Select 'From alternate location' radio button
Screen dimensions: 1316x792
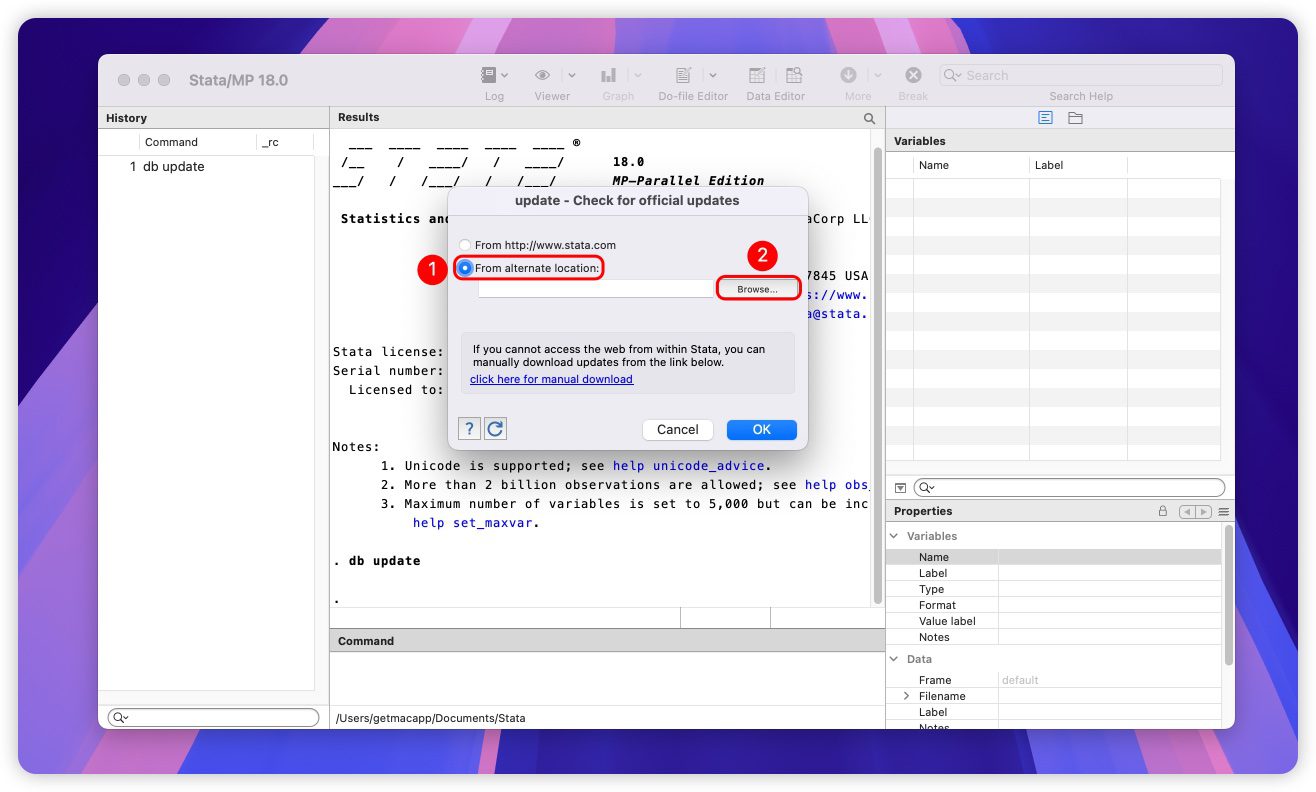(465, 268)
